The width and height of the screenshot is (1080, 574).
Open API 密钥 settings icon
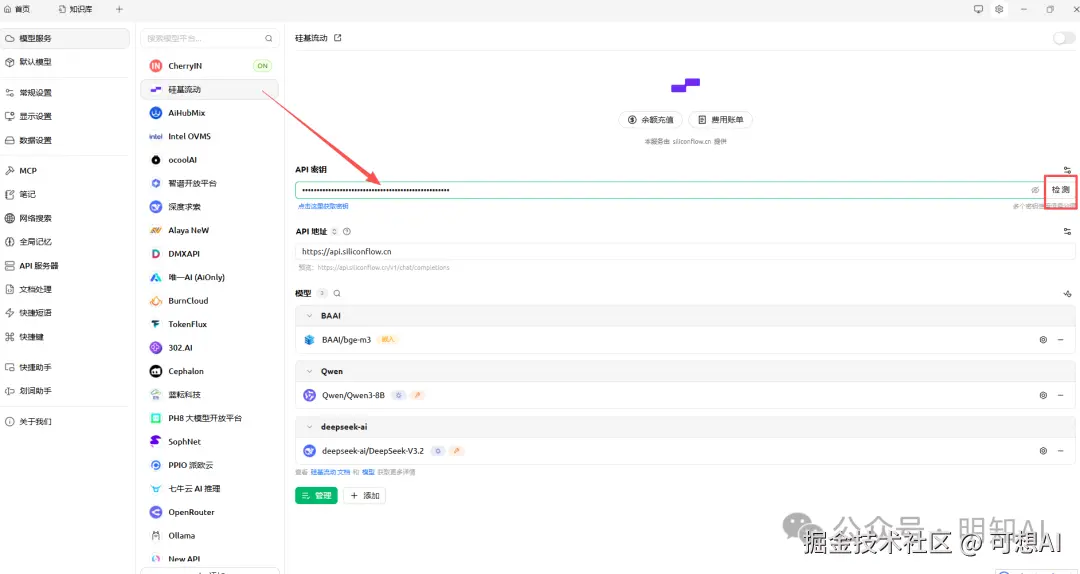click(1067, 170)
